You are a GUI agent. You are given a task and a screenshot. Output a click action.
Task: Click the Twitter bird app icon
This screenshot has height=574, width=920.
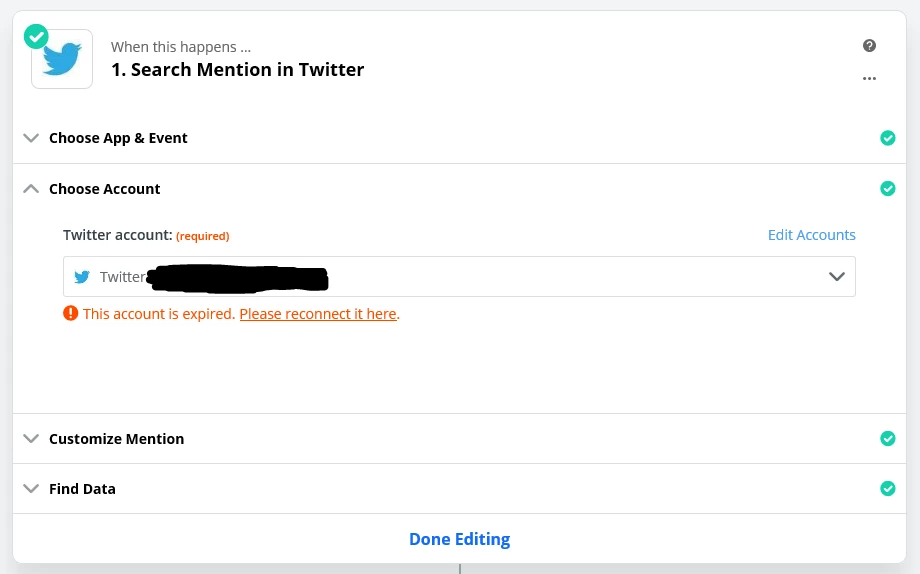point(62,60)
